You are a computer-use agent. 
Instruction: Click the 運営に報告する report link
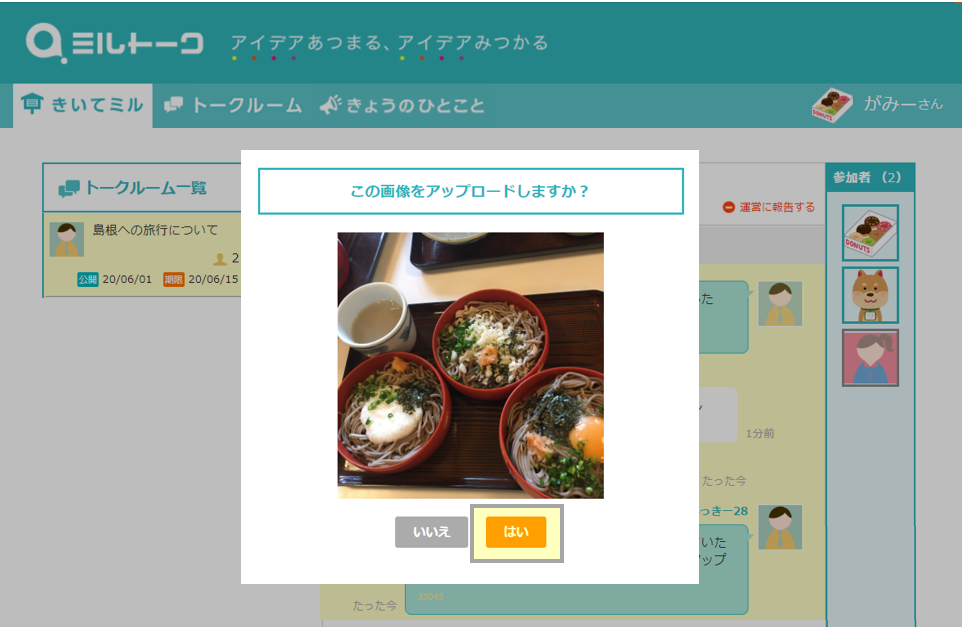[768, 207]
